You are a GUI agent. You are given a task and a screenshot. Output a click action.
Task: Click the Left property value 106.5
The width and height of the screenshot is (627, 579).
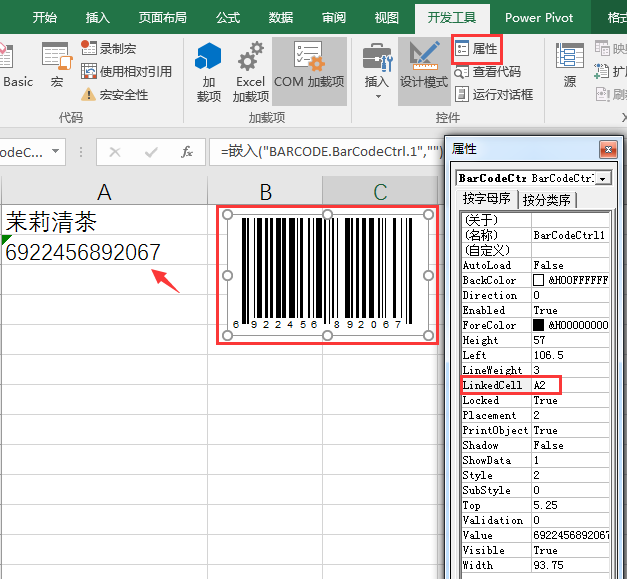click(570, 355)
